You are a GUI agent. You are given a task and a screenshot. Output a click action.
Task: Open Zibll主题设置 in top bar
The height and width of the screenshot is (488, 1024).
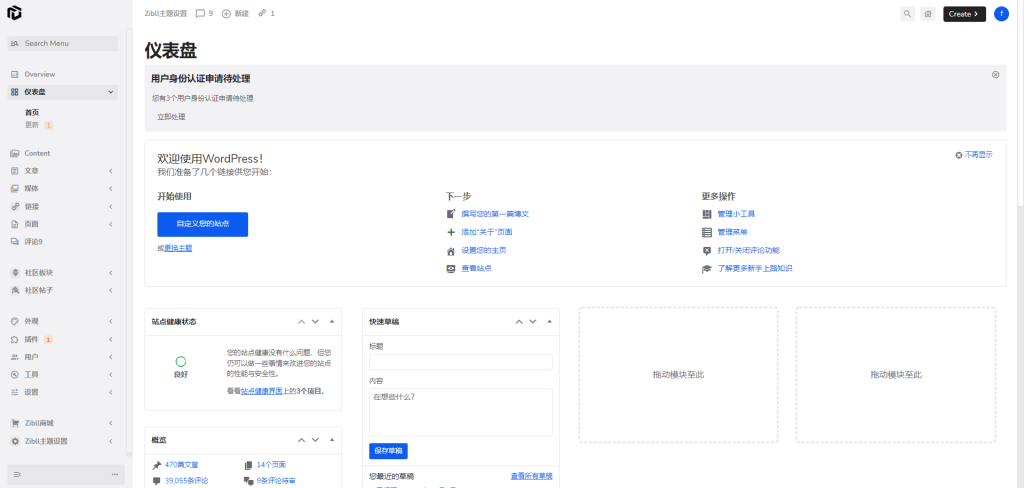point(166,13)
